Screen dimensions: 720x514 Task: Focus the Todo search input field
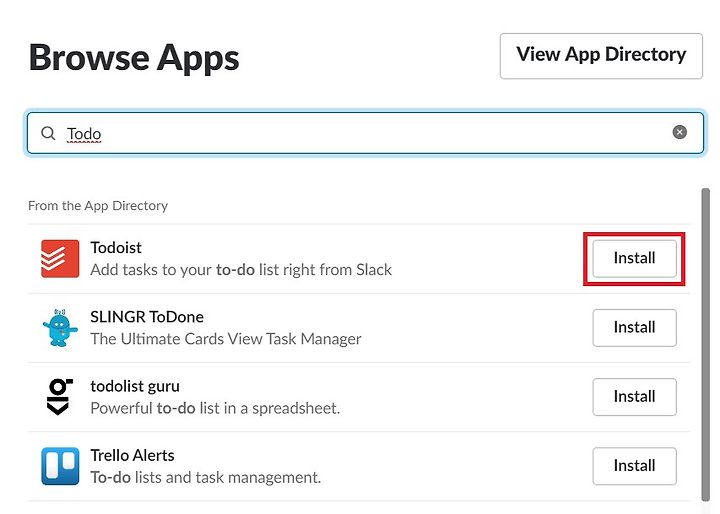[365, 133]
